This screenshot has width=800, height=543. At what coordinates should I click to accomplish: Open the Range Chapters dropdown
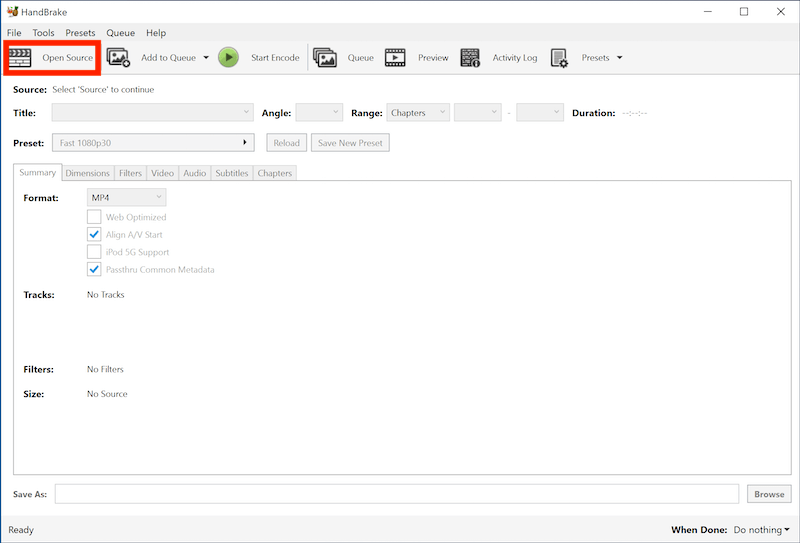pos(417,113)
